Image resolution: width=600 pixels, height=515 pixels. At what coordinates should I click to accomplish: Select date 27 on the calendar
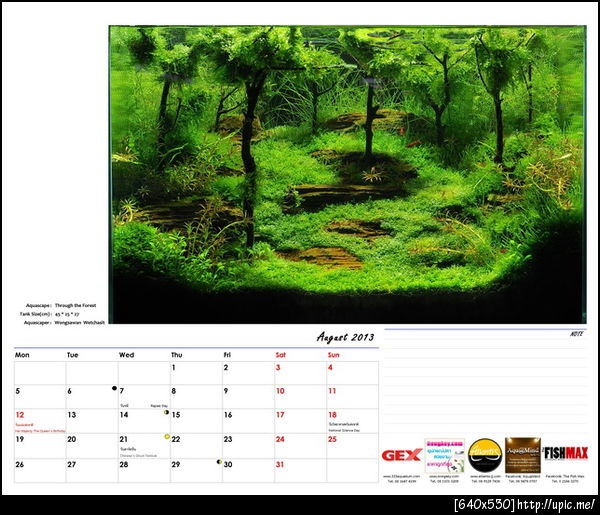click(x=72, y=465)
